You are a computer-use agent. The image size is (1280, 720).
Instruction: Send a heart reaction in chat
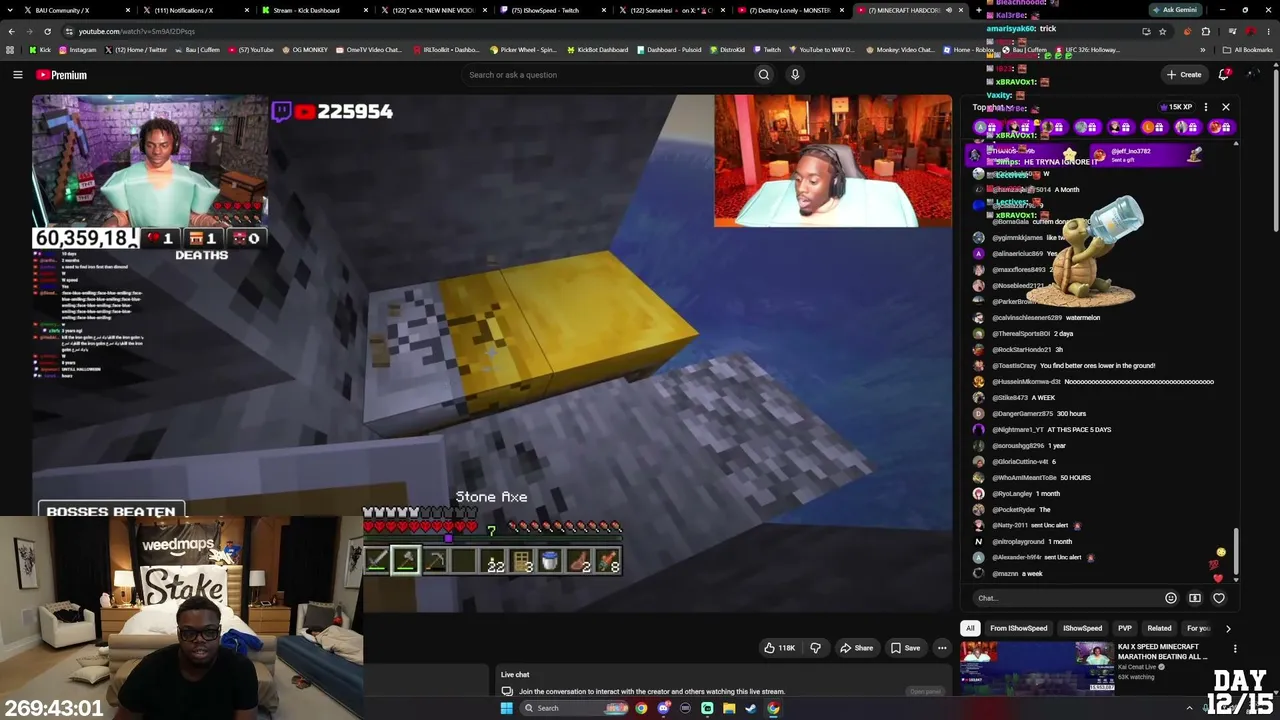pyautogui.click(x=1219, y=598)
